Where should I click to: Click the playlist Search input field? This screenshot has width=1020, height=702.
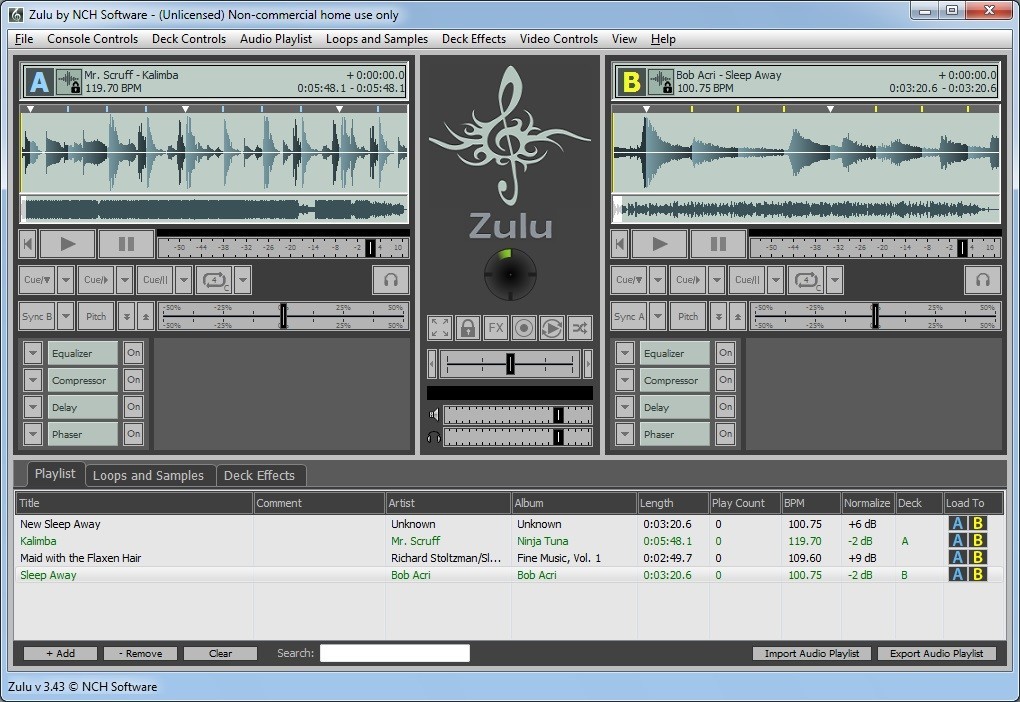click(x=394, y=653)
